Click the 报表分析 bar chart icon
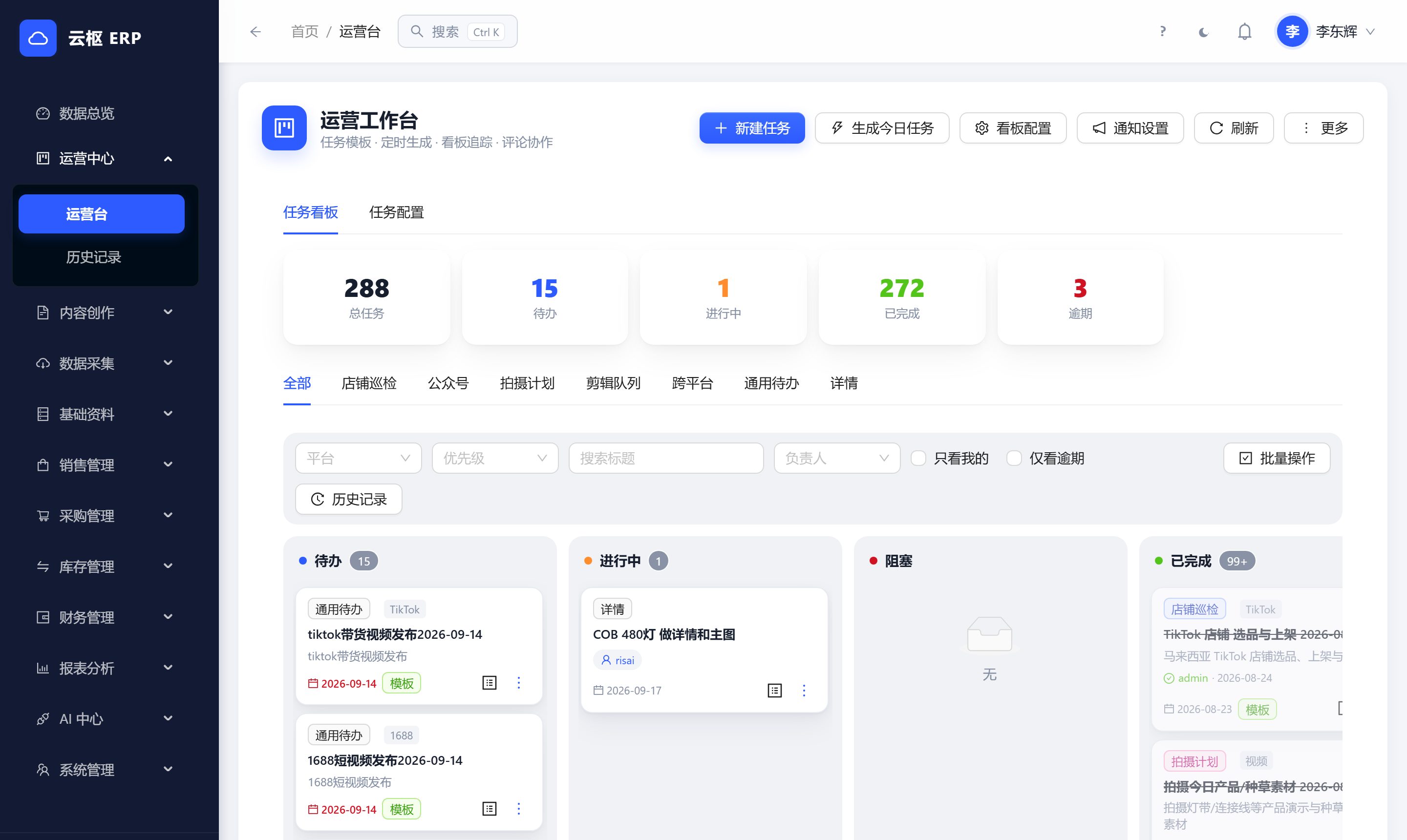 (43, 668)
